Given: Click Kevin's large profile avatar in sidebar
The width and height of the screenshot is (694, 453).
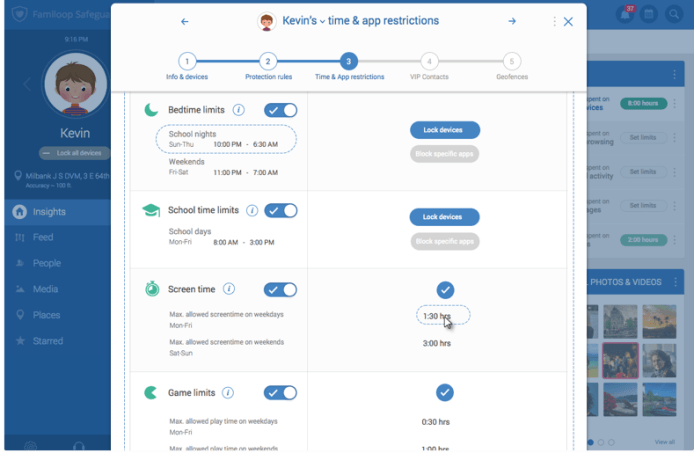Looking at the screenshot, I should [75, 85].
